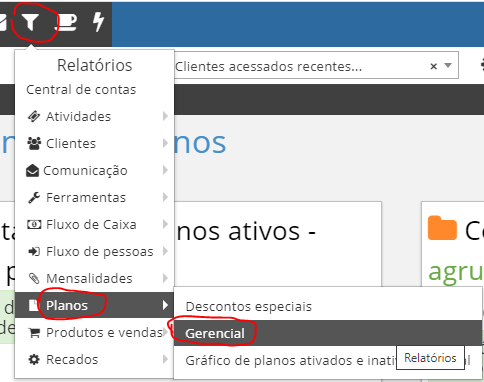Select Mensalidades menu item
This screenshot has height=382, width=484.
(94, 278)
